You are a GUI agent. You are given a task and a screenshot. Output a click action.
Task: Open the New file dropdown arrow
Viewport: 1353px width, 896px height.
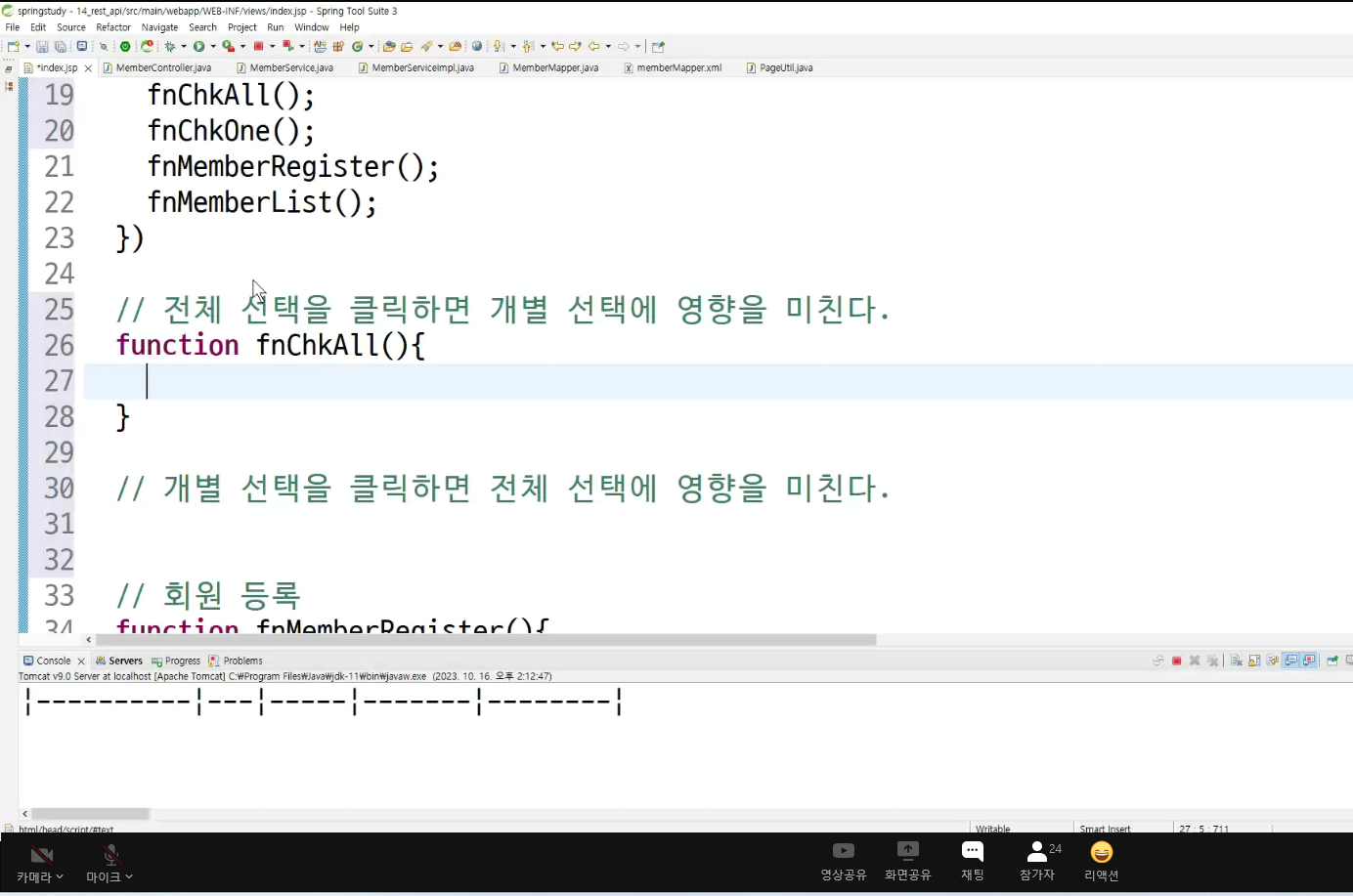pos(27,46)
